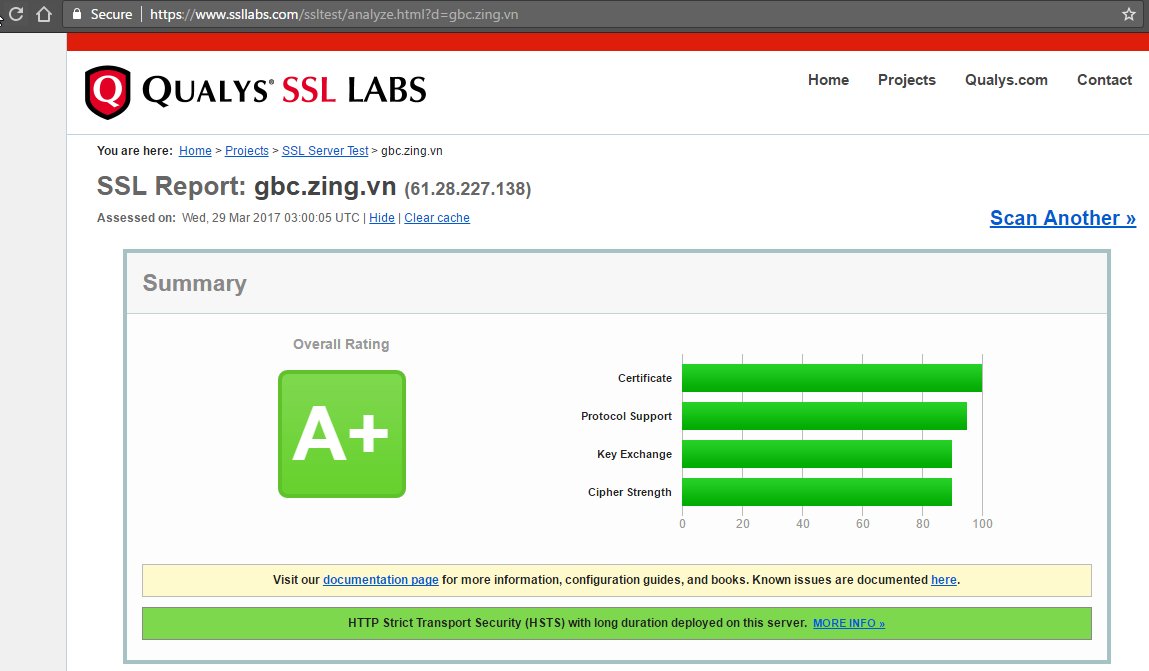The image size is (1149, 671).
Task: Open the Qualys.com navigation menu item
Action: [1006, 80]
